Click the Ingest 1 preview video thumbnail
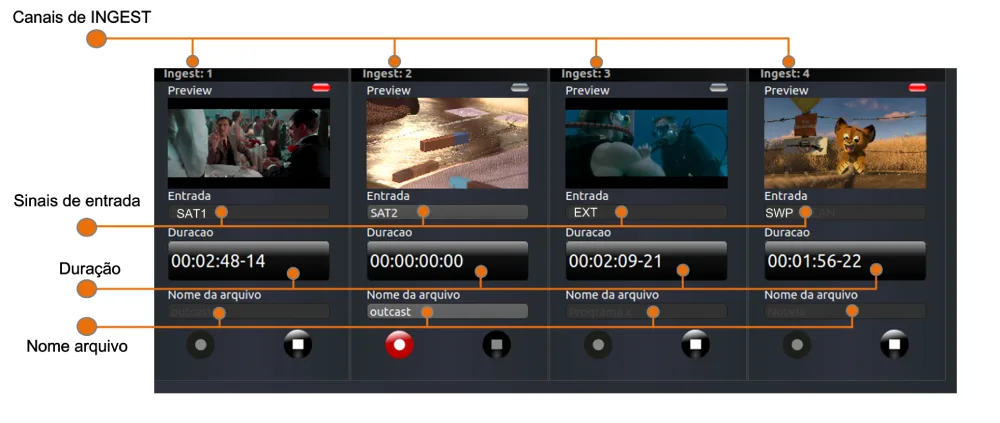 (249, 143)
